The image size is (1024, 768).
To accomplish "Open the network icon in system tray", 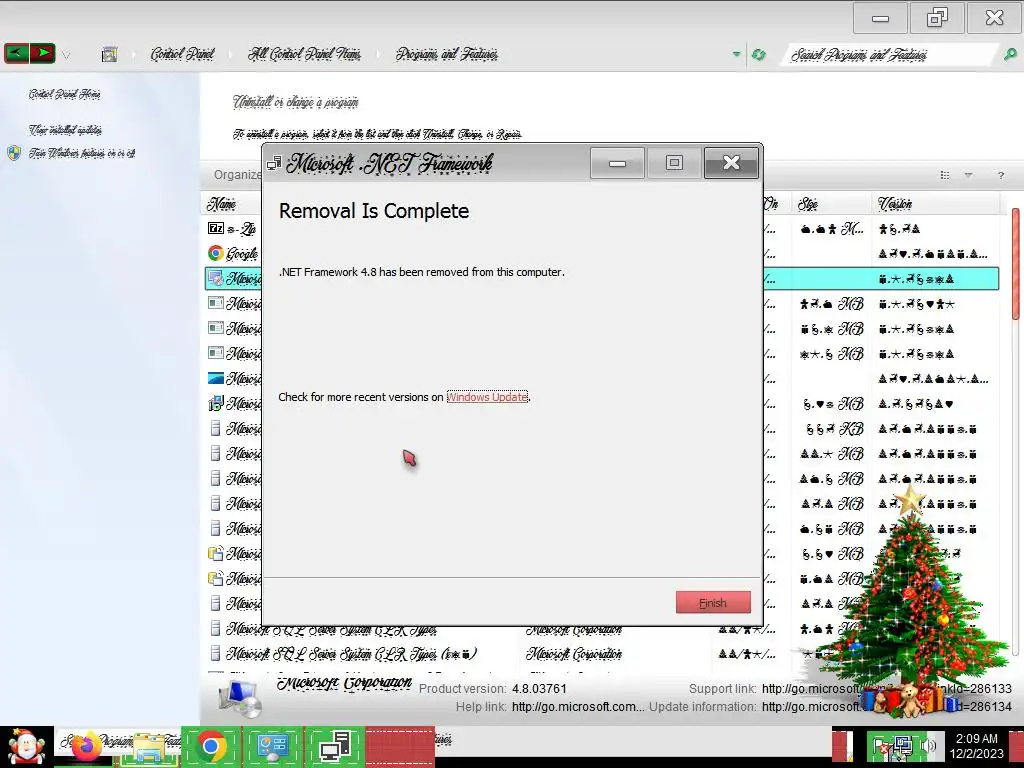I will pyautogui.click(x=903, y=745).
